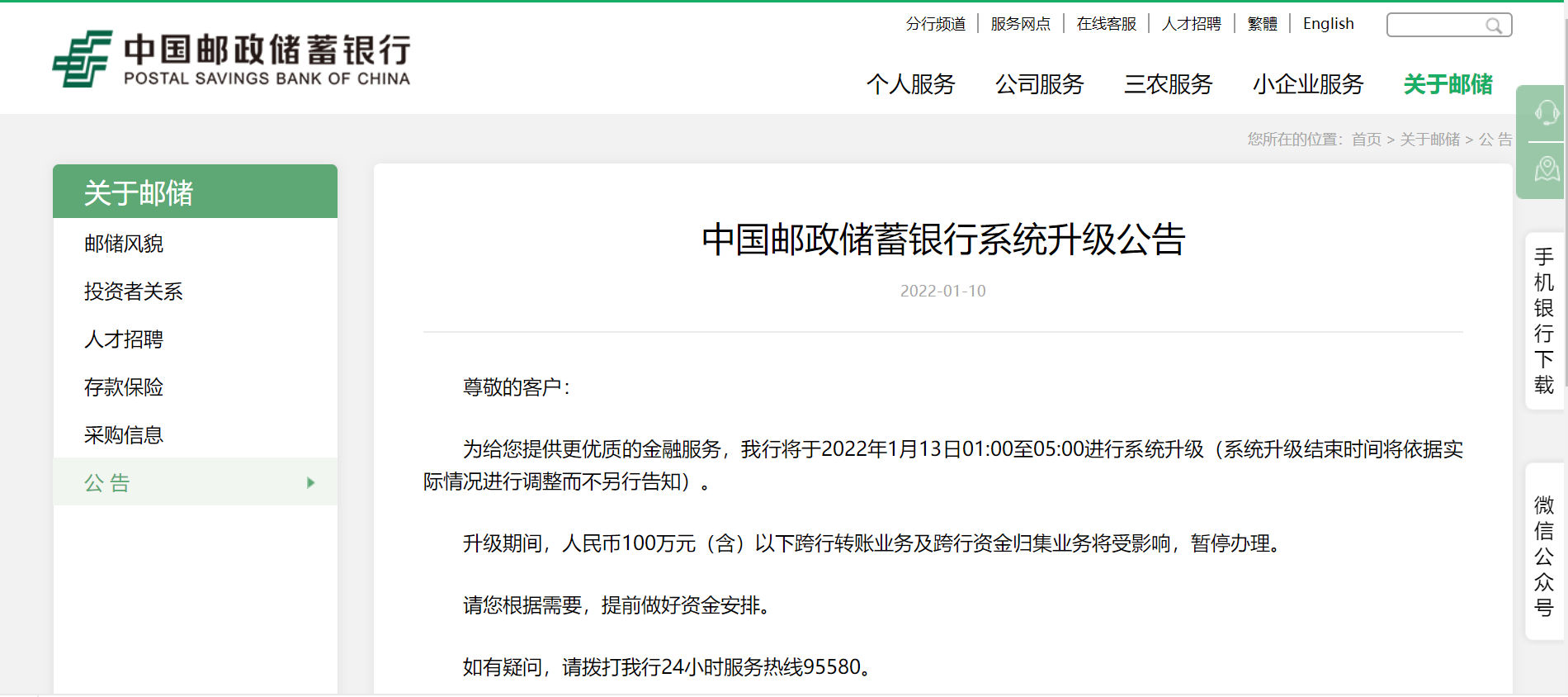Click the search magnifier icon

pos(1493,26)
